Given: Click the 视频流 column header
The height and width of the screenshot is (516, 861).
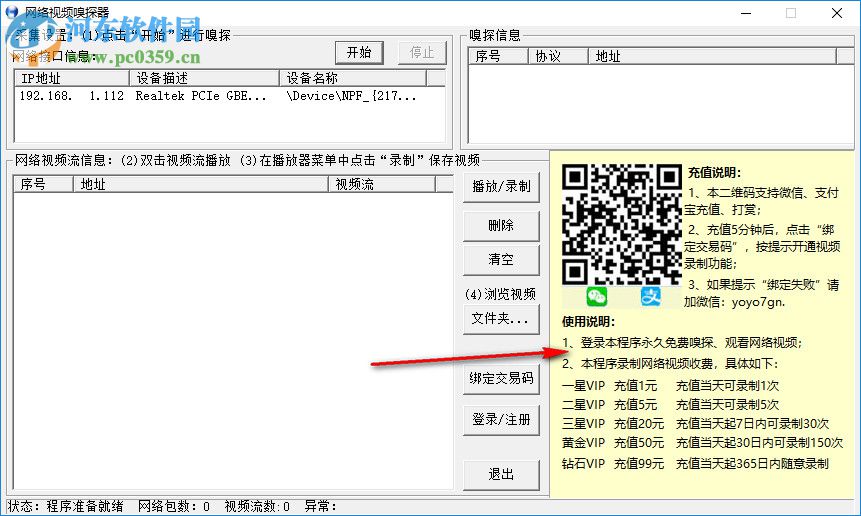Looking at the screenshot, I should 381,184.
